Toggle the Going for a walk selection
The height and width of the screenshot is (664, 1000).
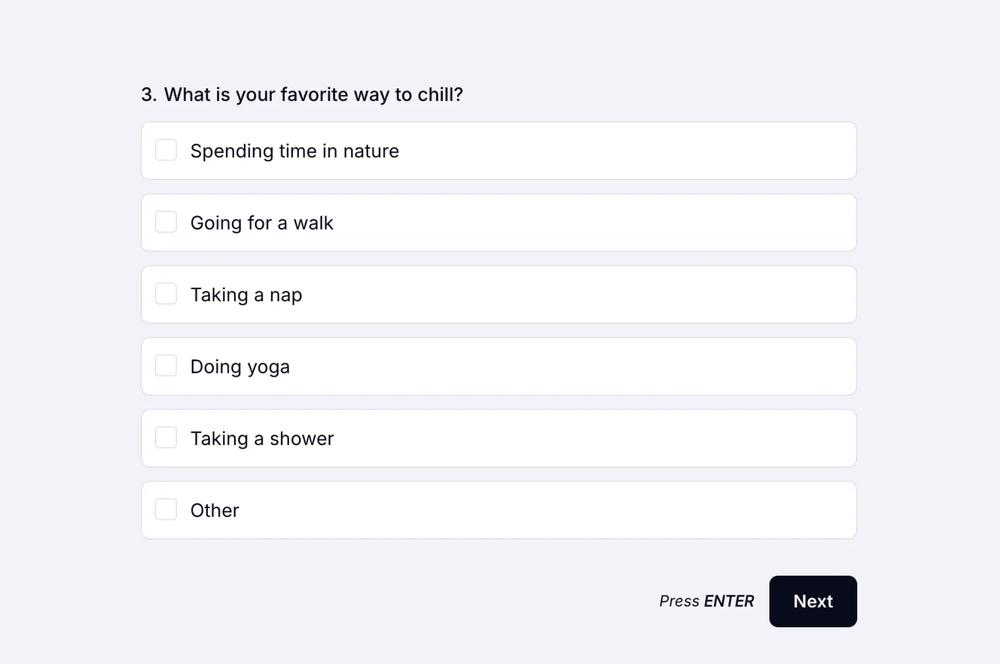click(498, 222)
